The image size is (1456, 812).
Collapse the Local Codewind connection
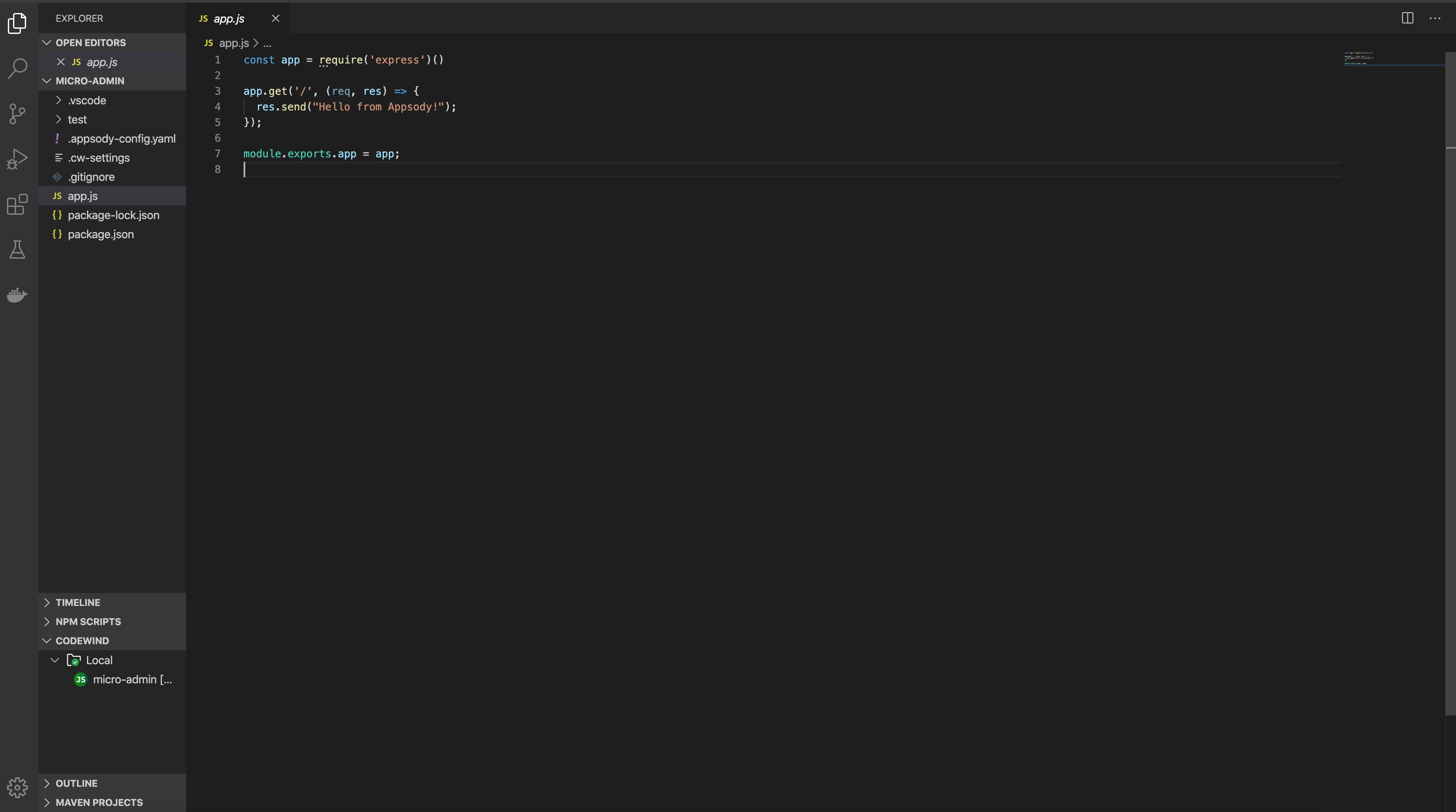(55, 660)
